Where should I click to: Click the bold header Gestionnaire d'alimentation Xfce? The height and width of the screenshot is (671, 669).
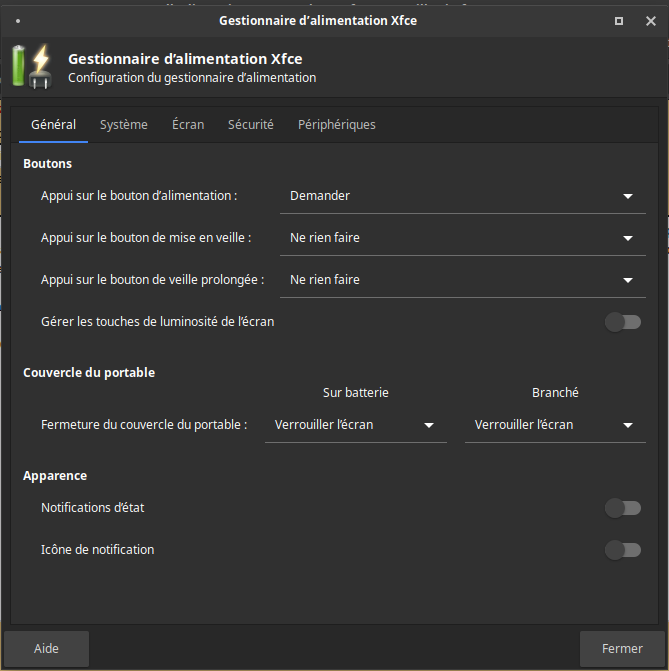tap(185, 59)
